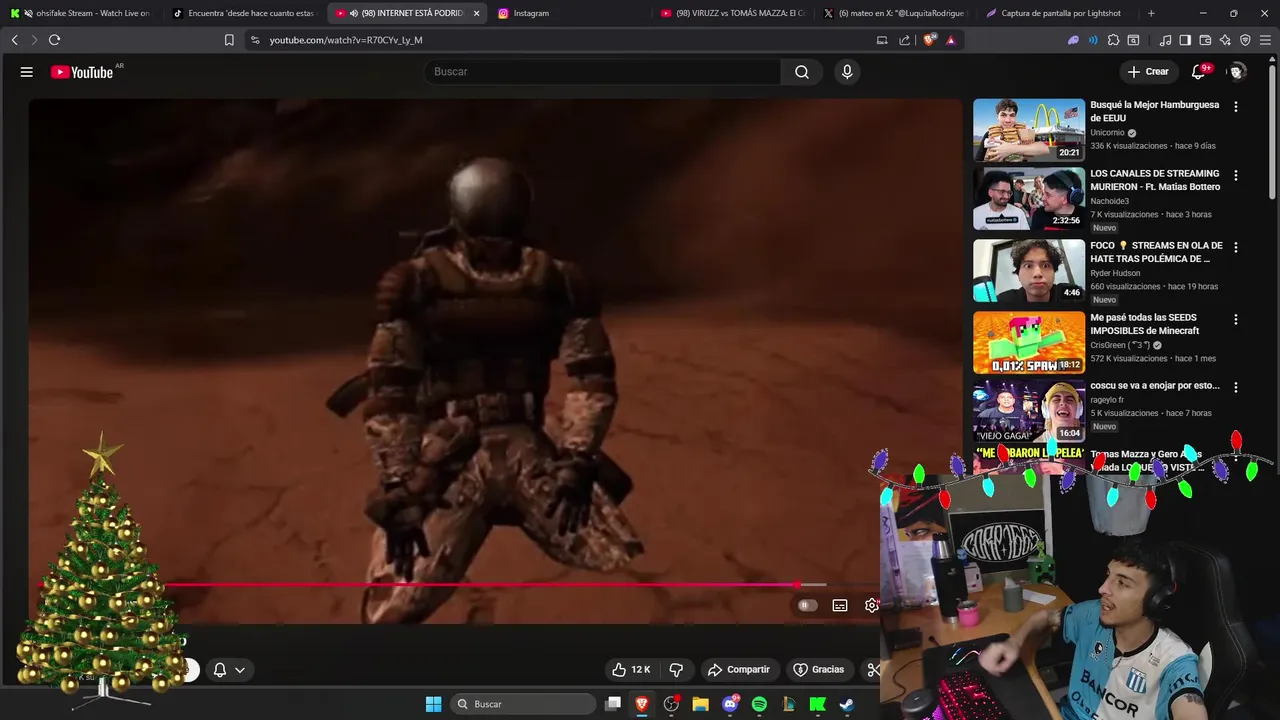Open the scissors clip button

(x=872, y=670)
